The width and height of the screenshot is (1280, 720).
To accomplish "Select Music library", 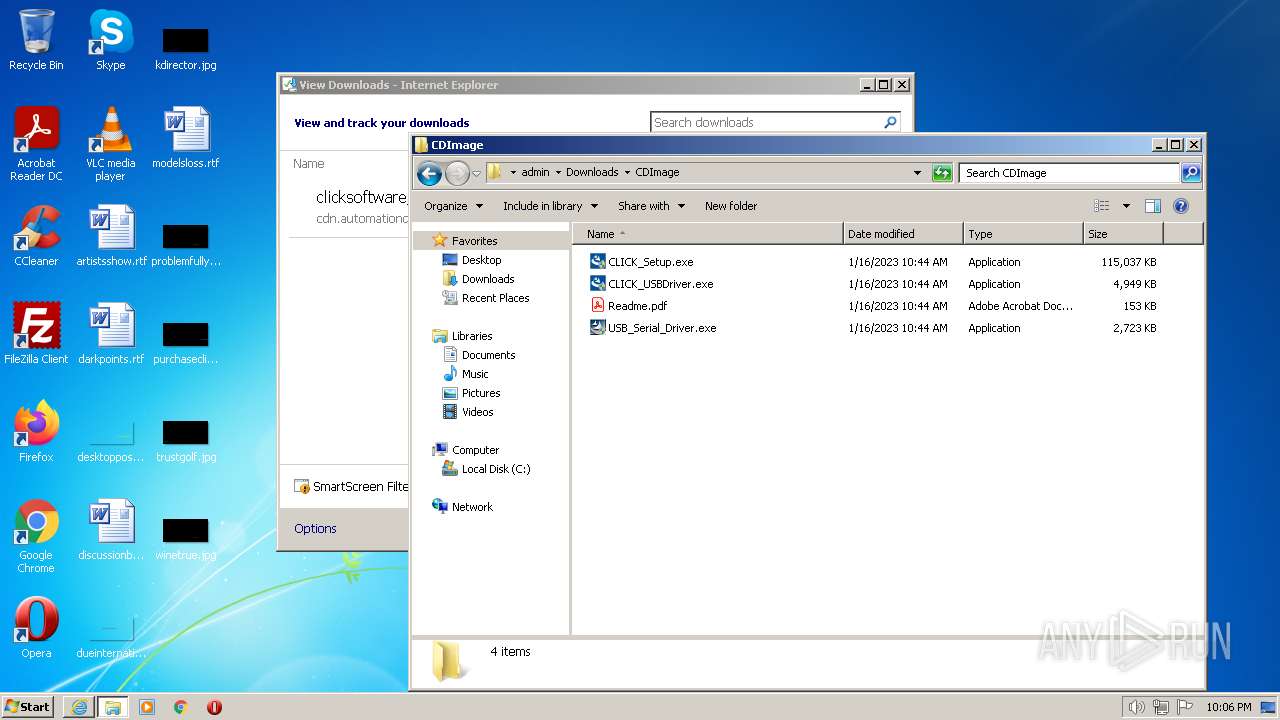I will click(465, 374).
